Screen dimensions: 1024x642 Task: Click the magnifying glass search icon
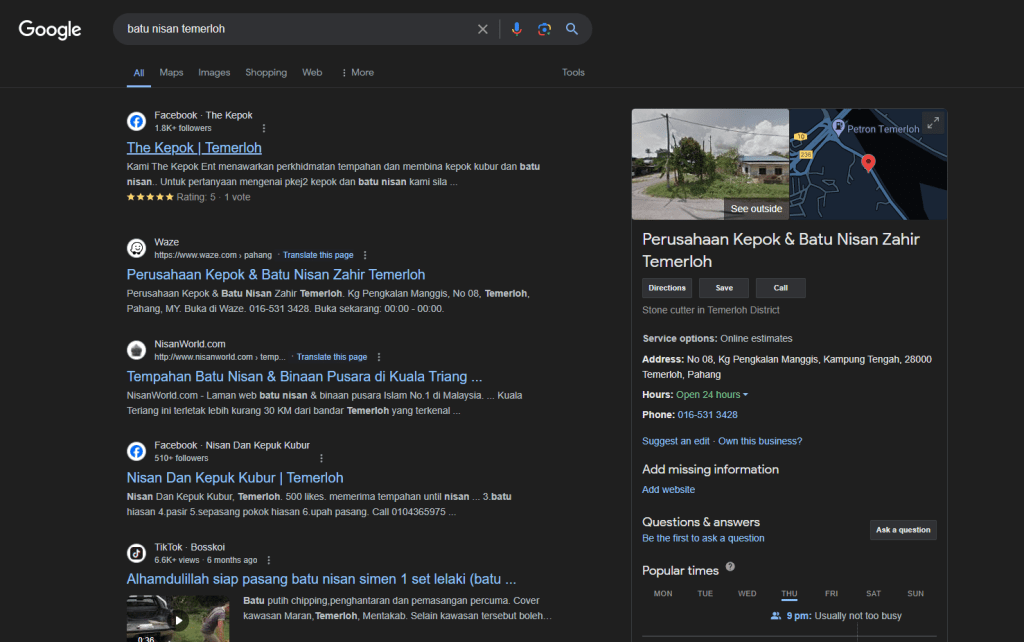point(572,29)
